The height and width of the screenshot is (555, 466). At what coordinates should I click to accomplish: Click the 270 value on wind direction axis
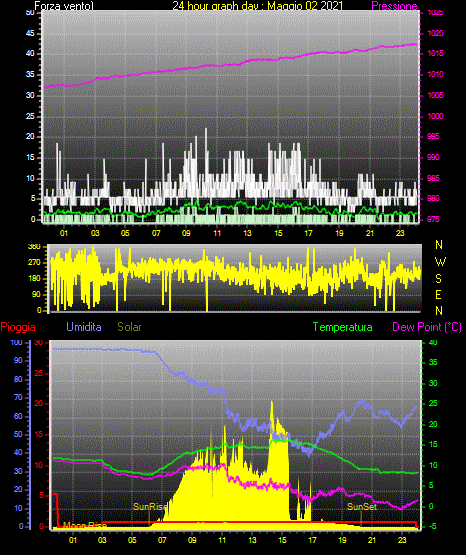(x=34, y=263)
